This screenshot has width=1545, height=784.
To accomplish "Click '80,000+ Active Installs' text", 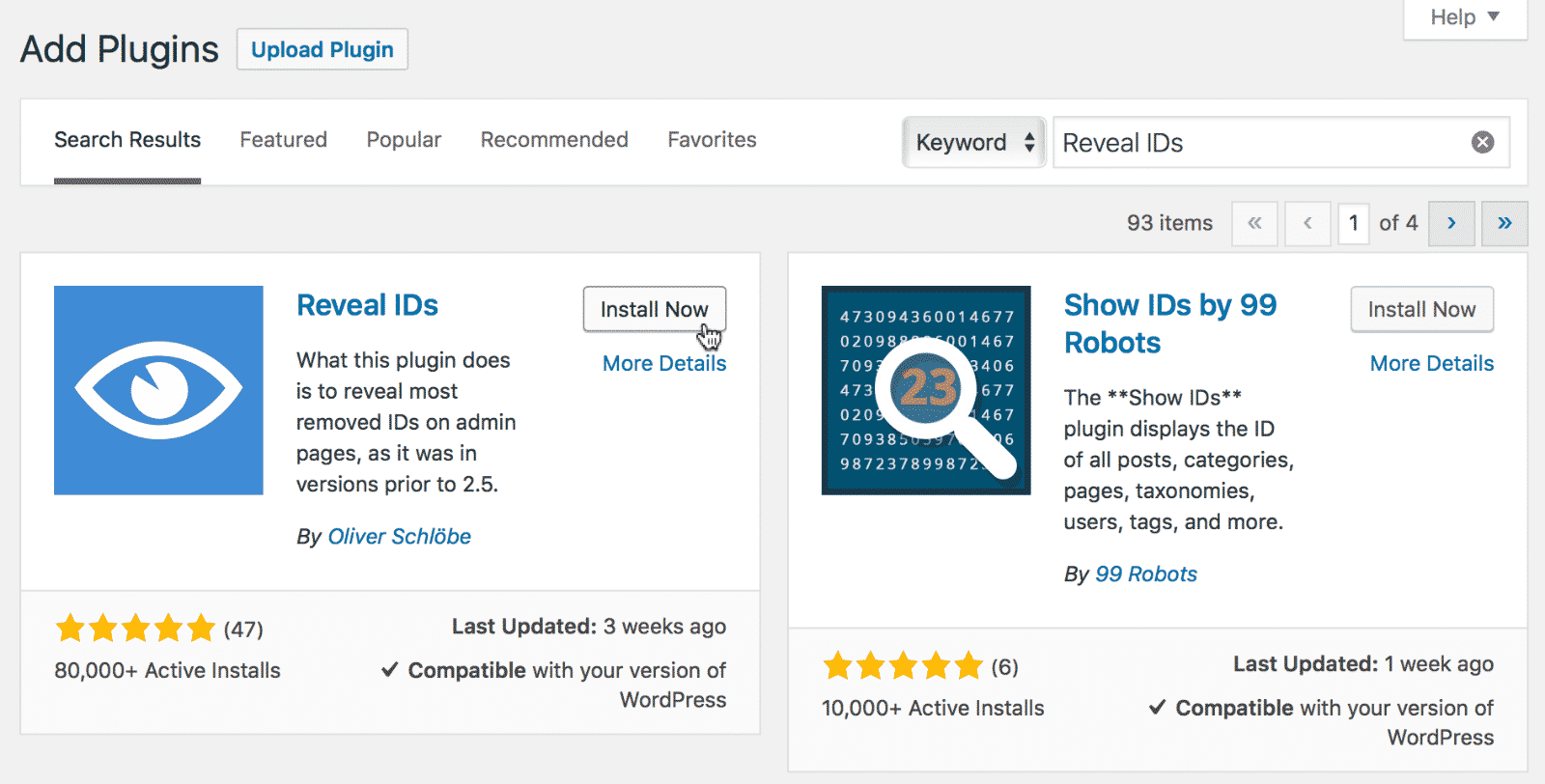I will pyautogui.click(x=167, y=670).
